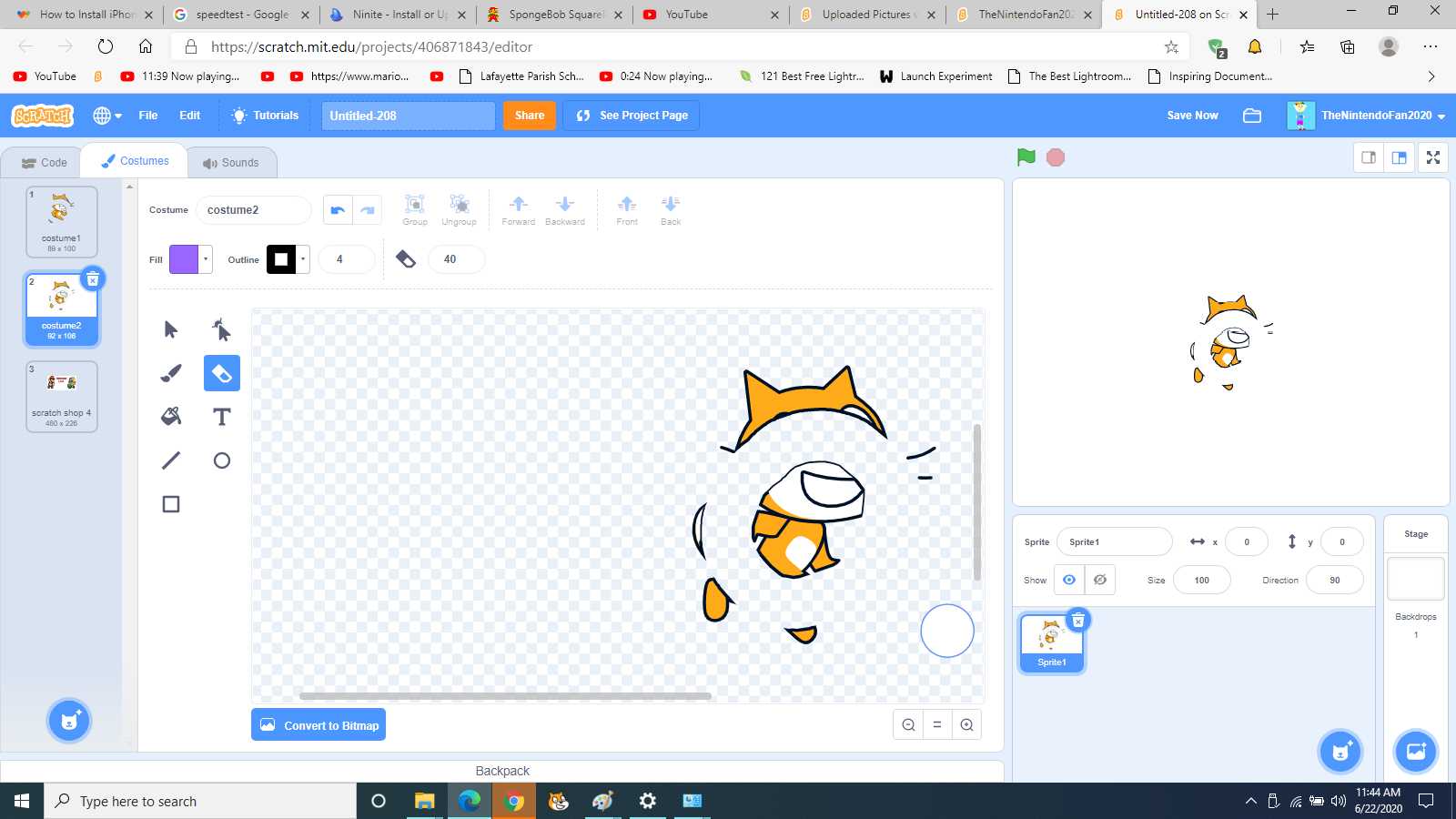
Task: Select the Brush tool
Action: [170, 372]
